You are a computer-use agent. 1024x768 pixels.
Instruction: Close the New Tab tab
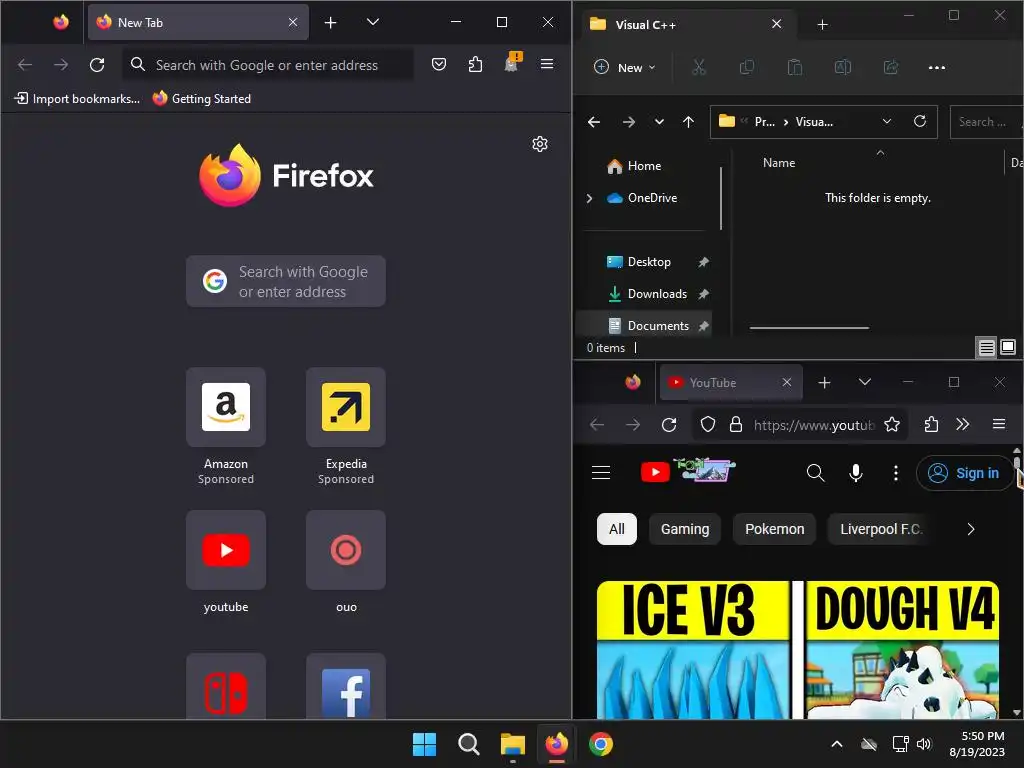[x=293, y=22]
